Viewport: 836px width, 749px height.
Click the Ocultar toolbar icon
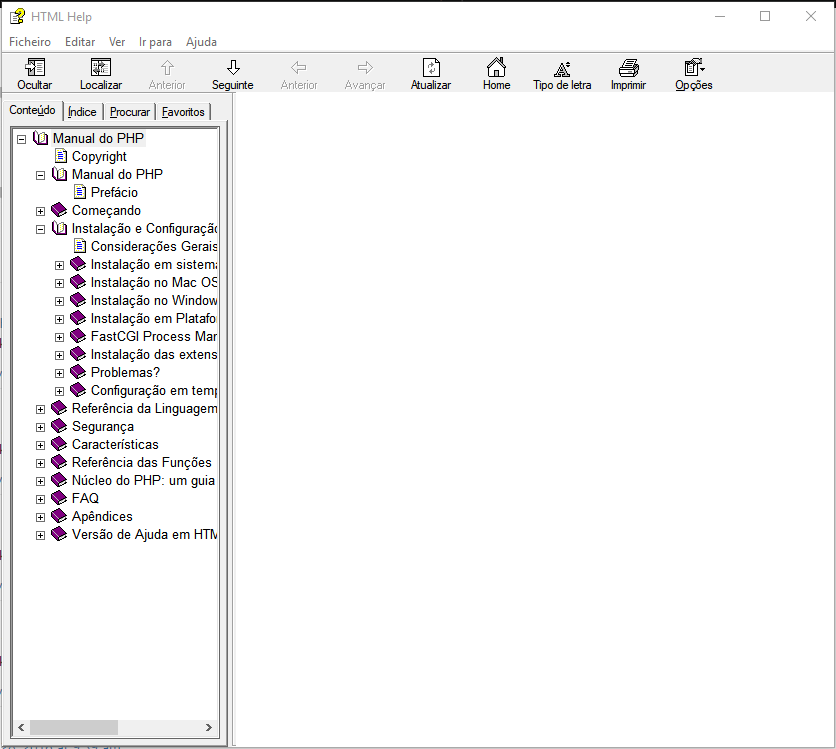[35, 68]
